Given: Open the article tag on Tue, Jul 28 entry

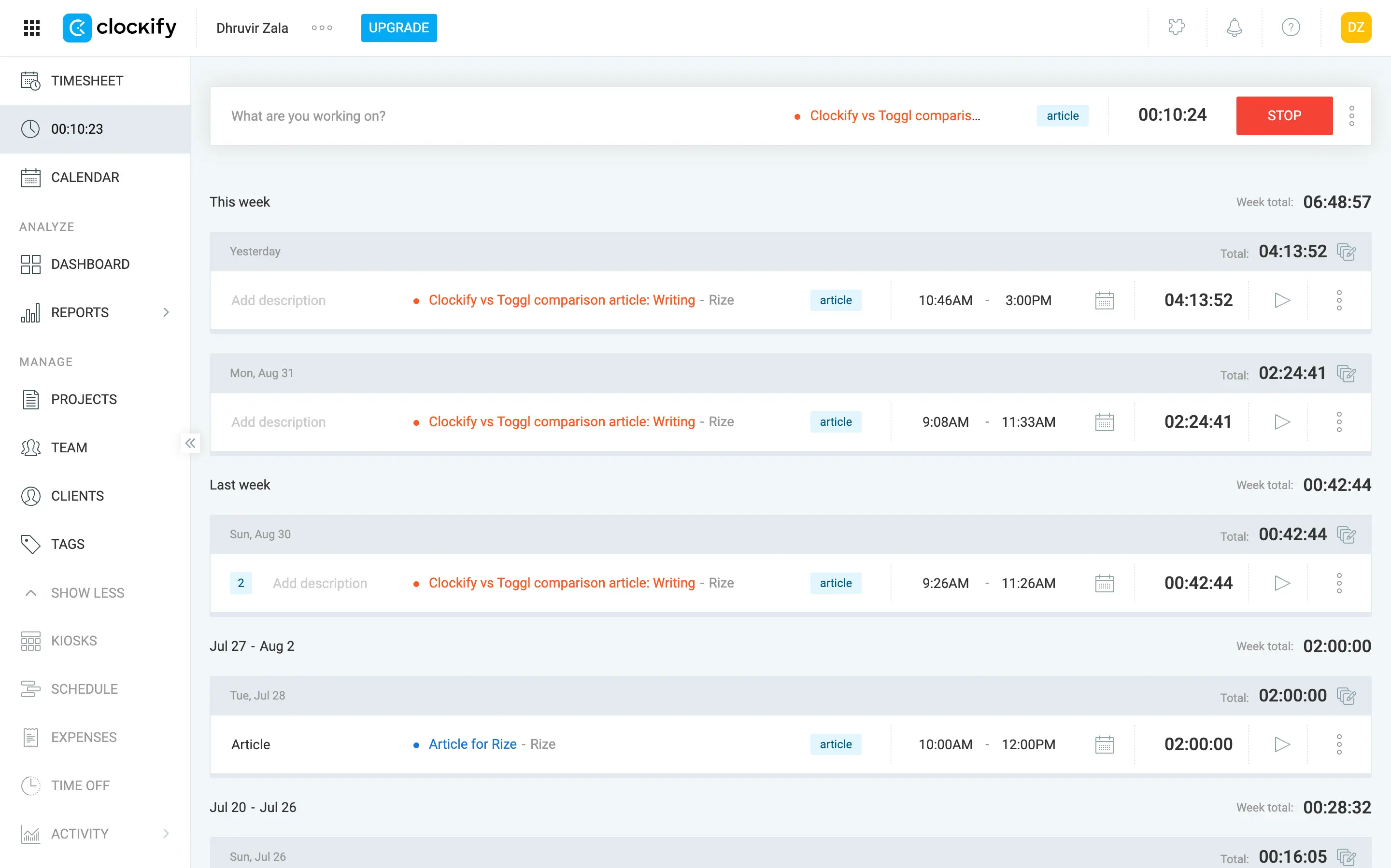Looking at the screenshot, I should coord(835,744).
